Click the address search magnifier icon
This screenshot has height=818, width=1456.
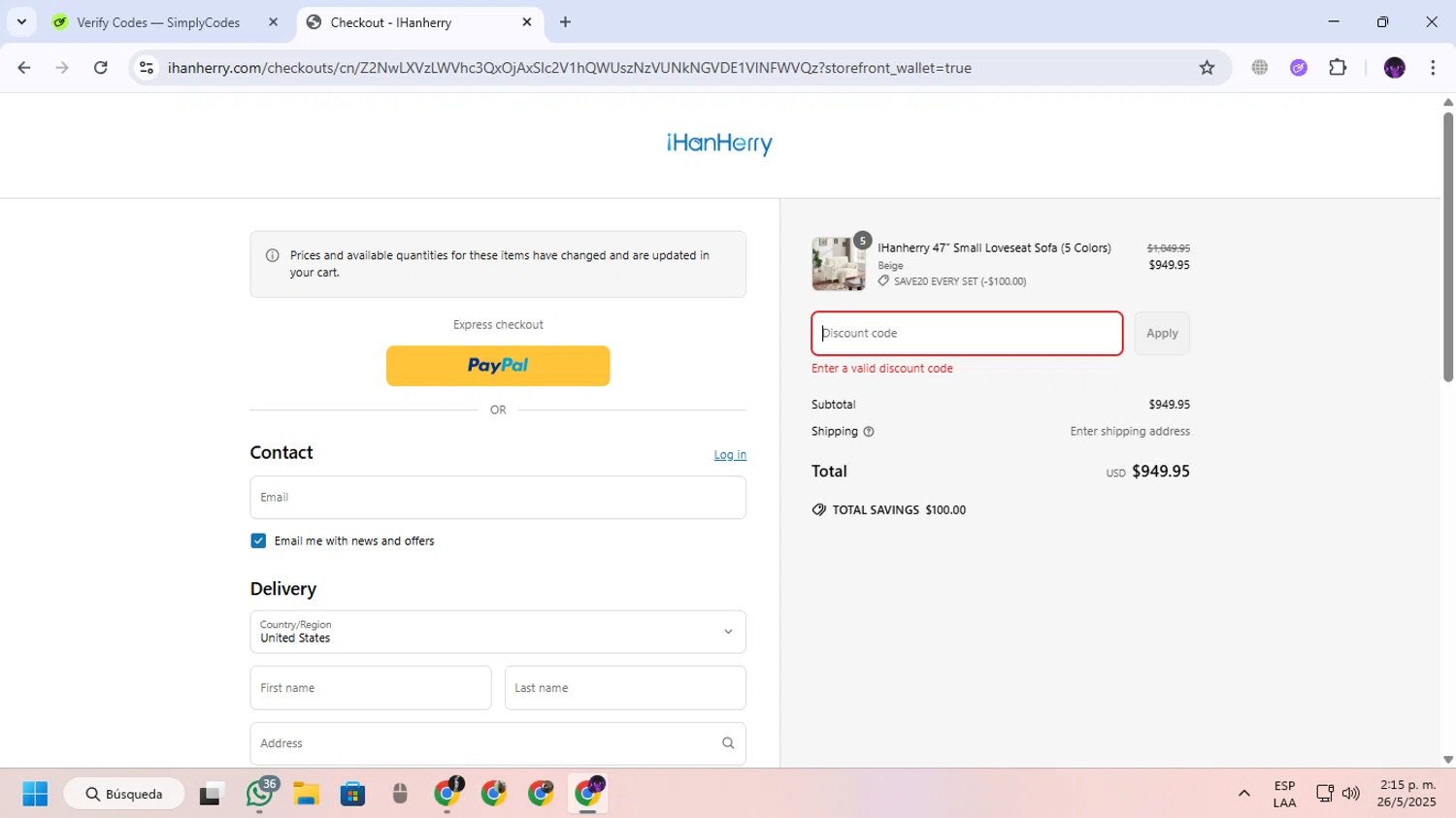tap(728, 743)
